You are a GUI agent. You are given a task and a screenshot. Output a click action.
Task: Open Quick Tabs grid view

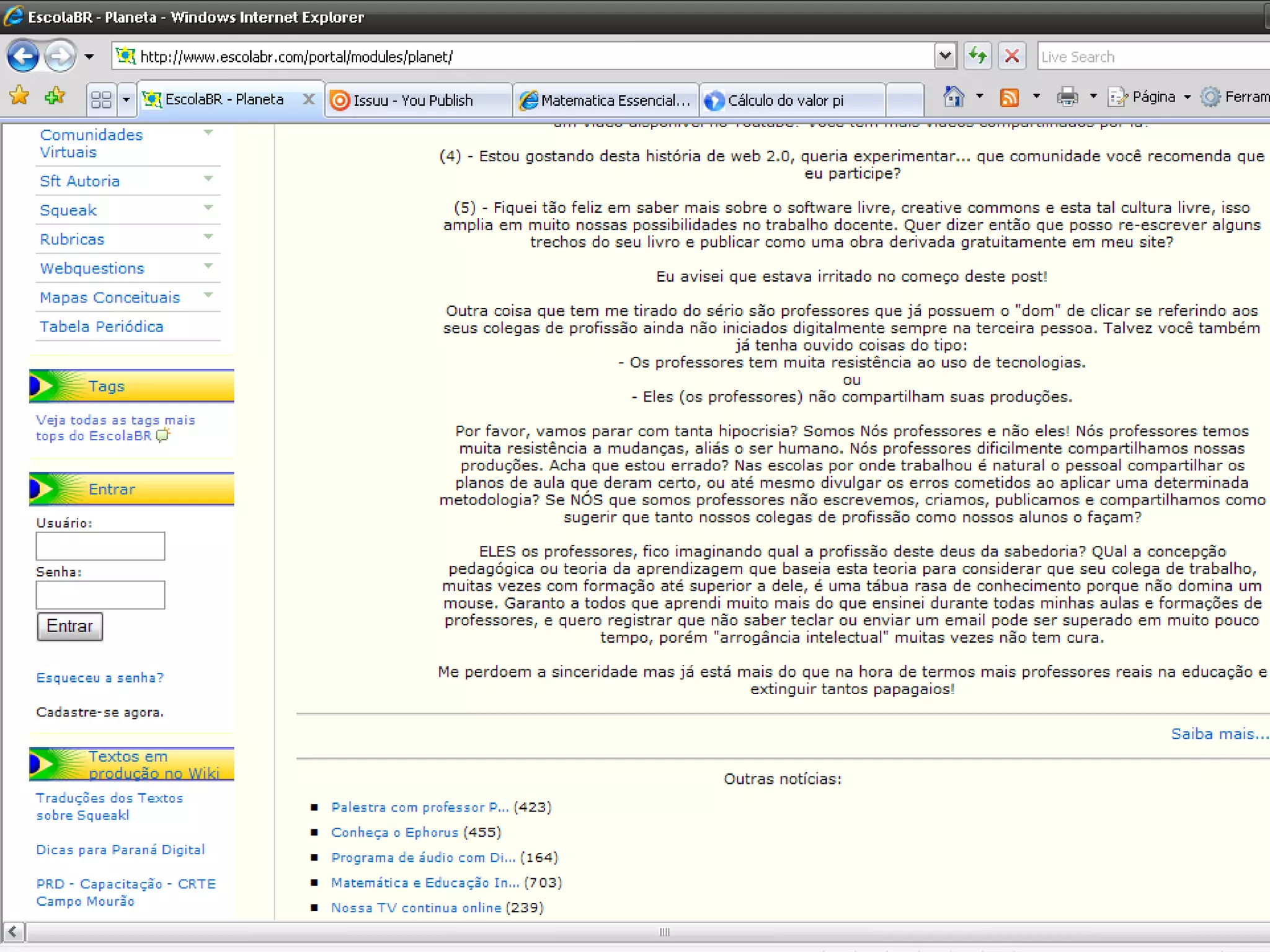click(101, 100)
